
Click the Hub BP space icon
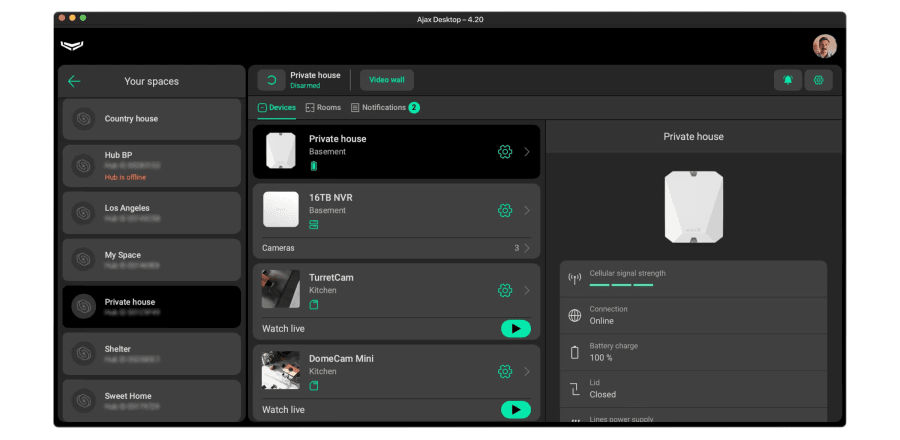[84, 166]
